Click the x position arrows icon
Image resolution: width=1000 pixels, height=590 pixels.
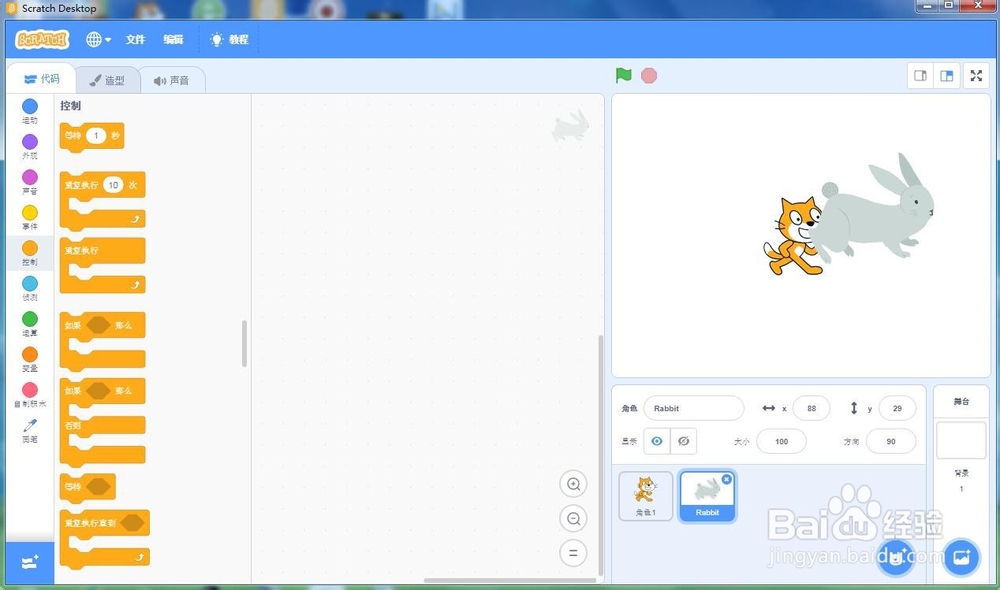[x=768, y=408]
